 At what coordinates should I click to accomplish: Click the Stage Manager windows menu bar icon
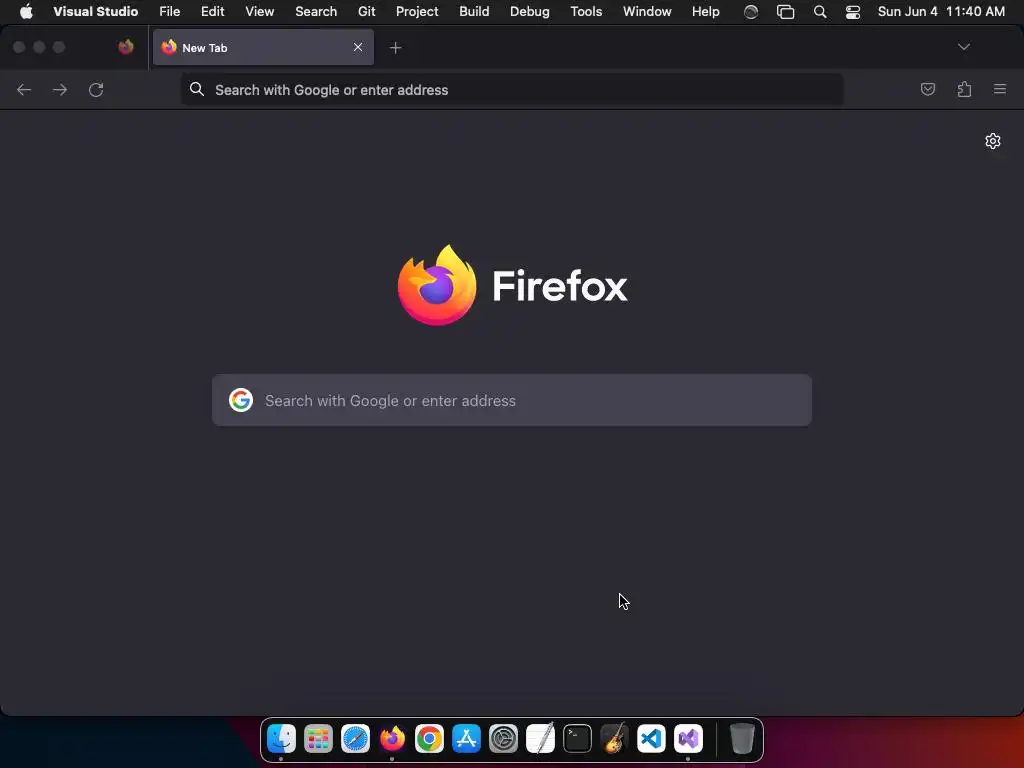786,12
